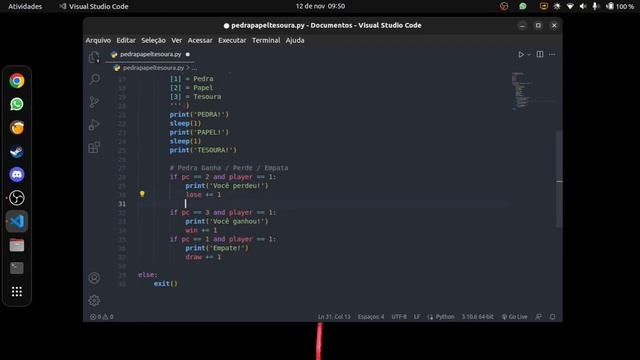The height and width of the screenshot is (360, 640).
Task: Start Go Live server
Action: click(514, 317)
